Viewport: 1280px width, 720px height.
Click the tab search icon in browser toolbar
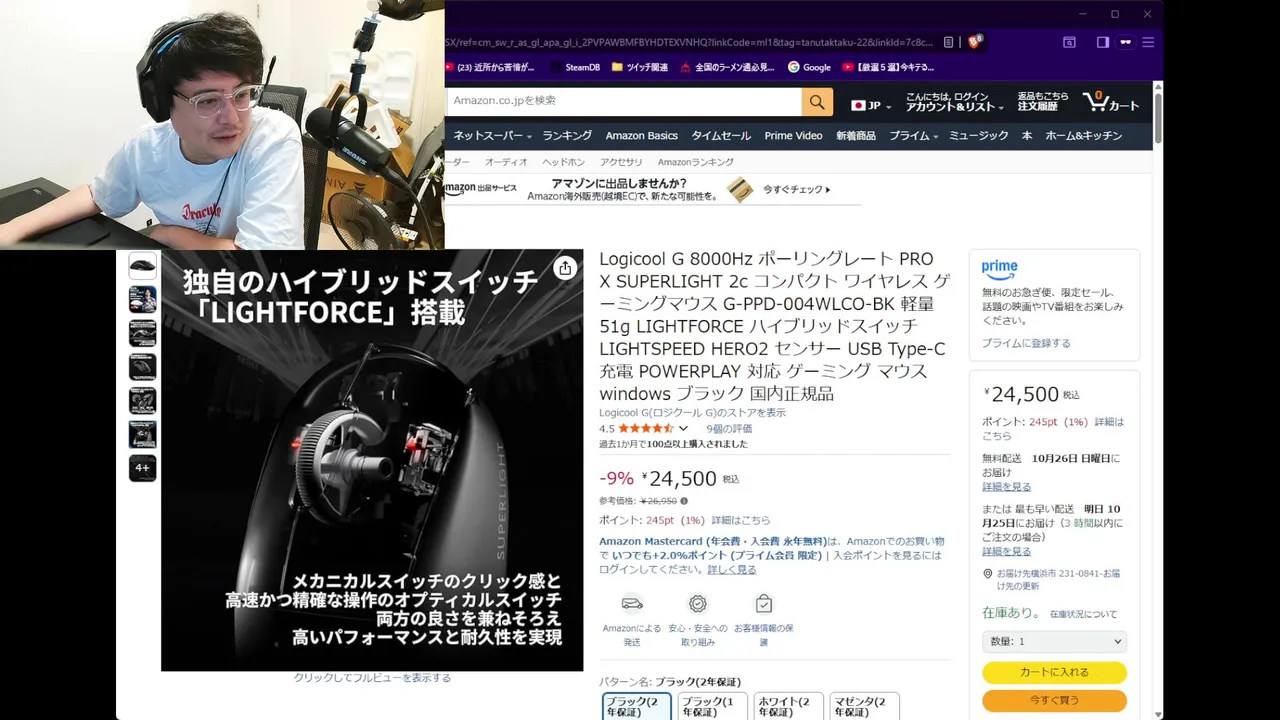click(1069, 42)
